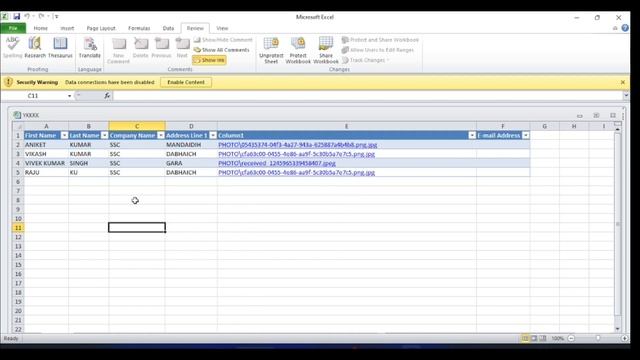This screenshot has height=360, width=640.
Task: Click the Select All corner button
Action: click(18, 126)
